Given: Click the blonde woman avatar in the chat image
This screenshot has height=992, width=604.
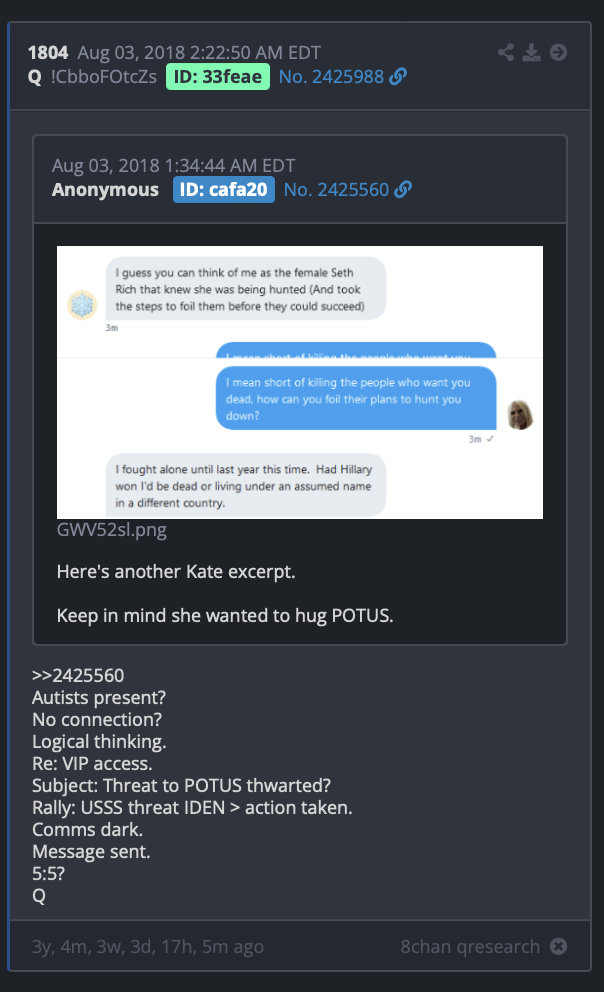Looking at the screenshot, I should (521, 415).
